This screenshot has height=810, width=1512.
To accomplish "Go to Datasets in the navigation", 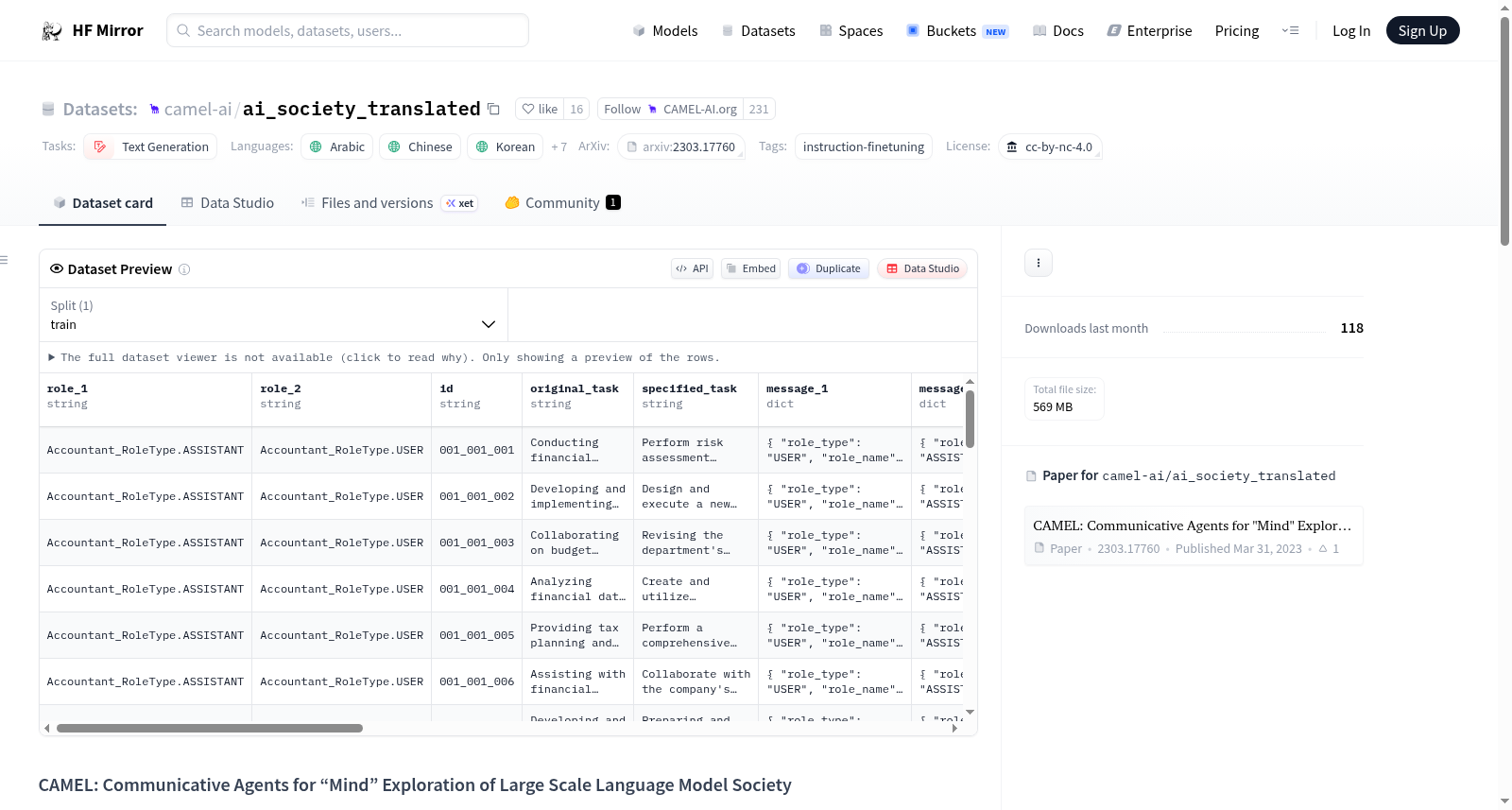I will click(x=759, y=31).
